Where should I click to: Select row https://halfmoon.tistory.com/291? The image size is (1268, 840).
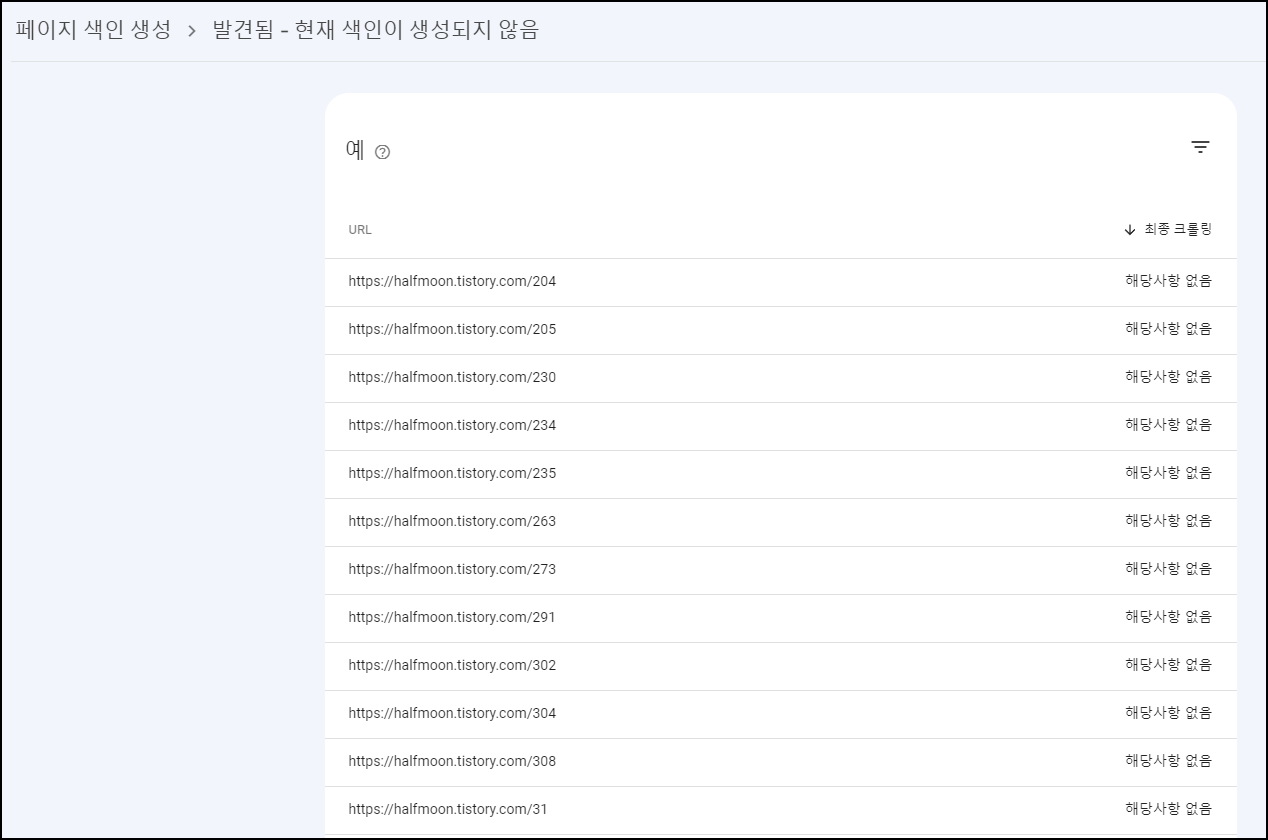coord(780,618)
